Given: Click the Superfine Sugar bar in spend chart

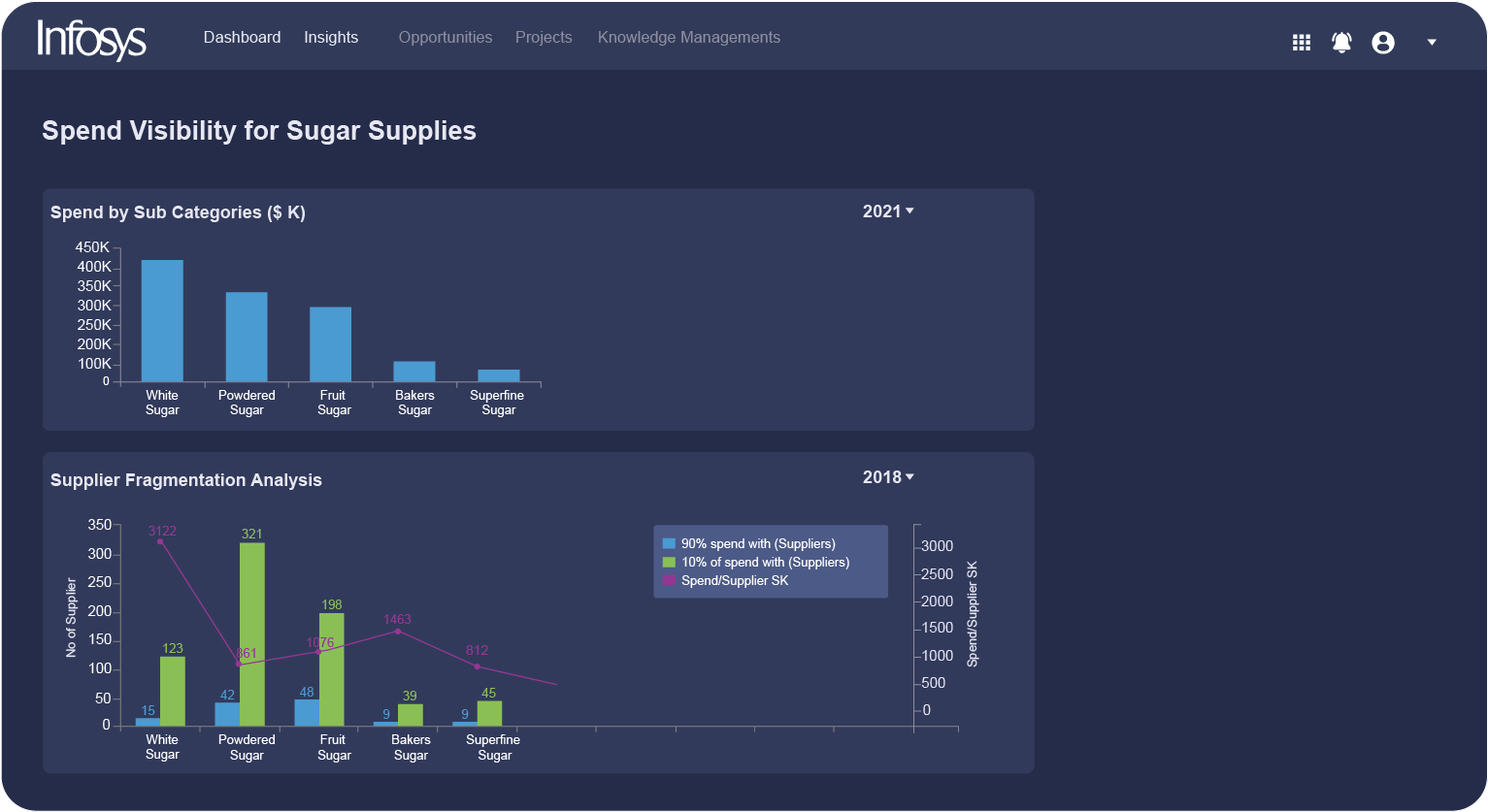Looking at the screenshot, I should coord(499,375).
